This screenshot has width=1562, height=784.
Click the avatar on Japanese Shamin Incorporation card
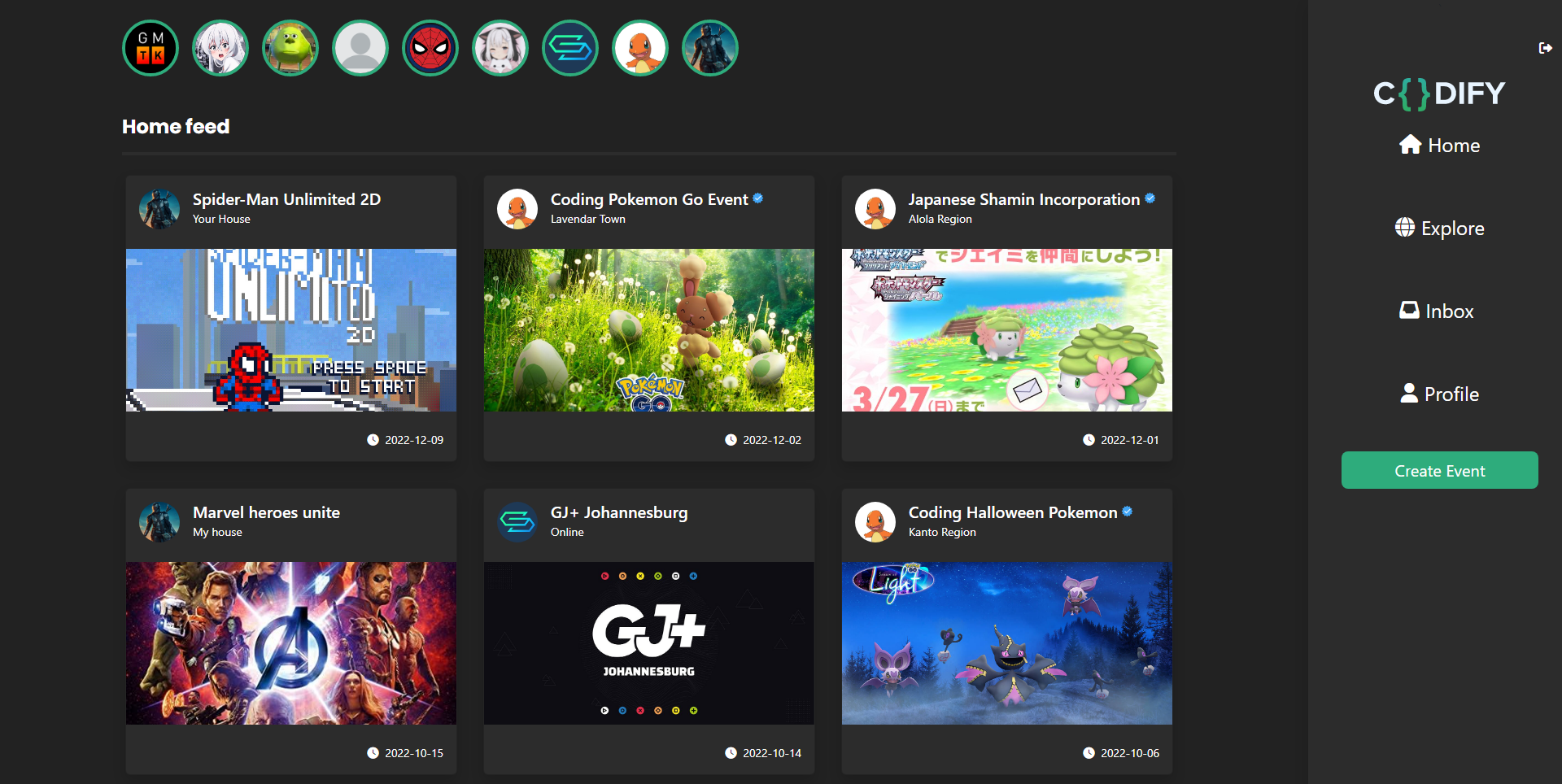point(875,209)
